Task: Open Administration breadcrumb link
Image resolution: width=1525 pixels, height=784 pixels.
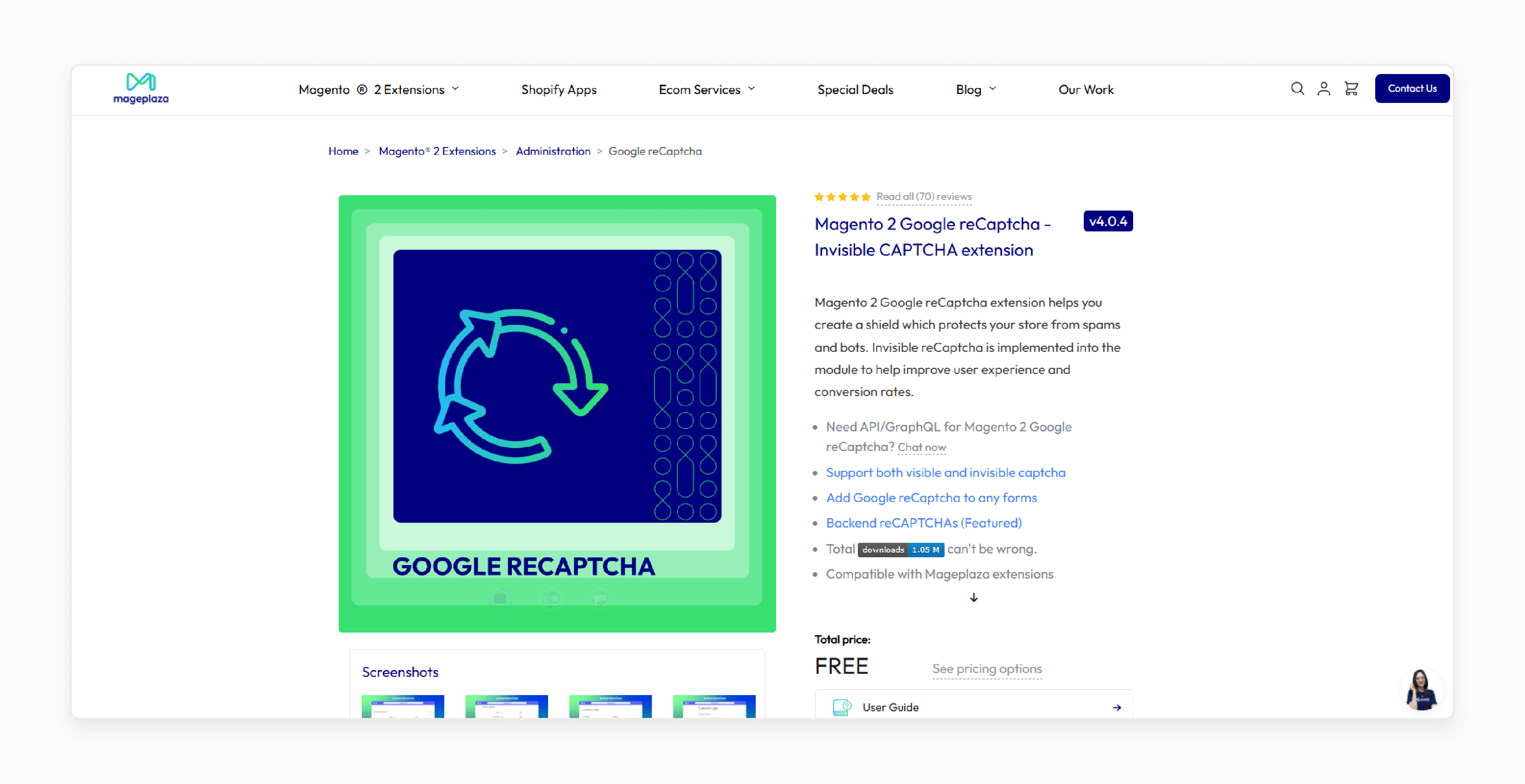Action: 553,151
